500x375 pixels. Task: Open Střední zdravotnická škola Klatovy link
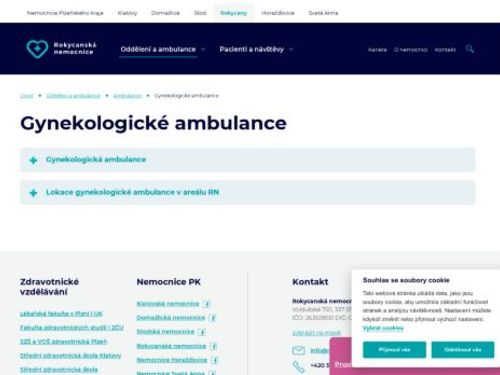pos(71,356)
